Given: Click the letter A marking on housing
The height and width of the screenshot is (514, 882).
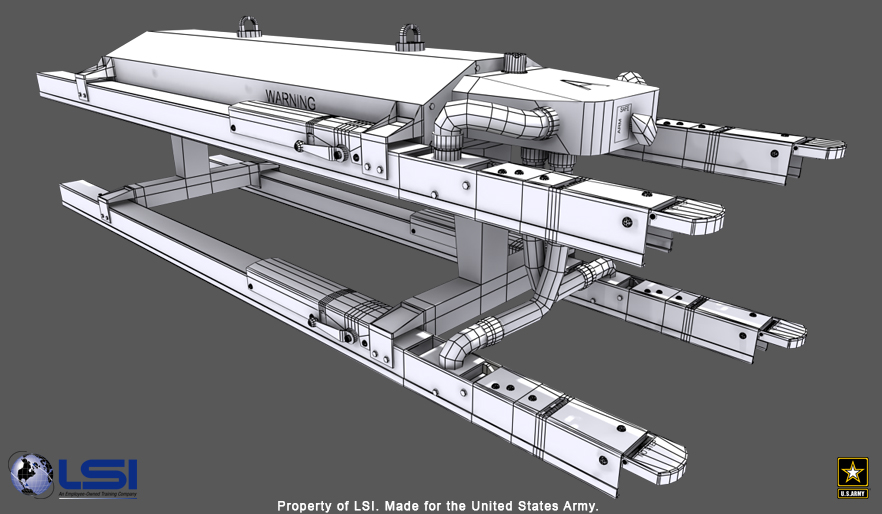Looking at the screenshot, I should click(570, 86).
